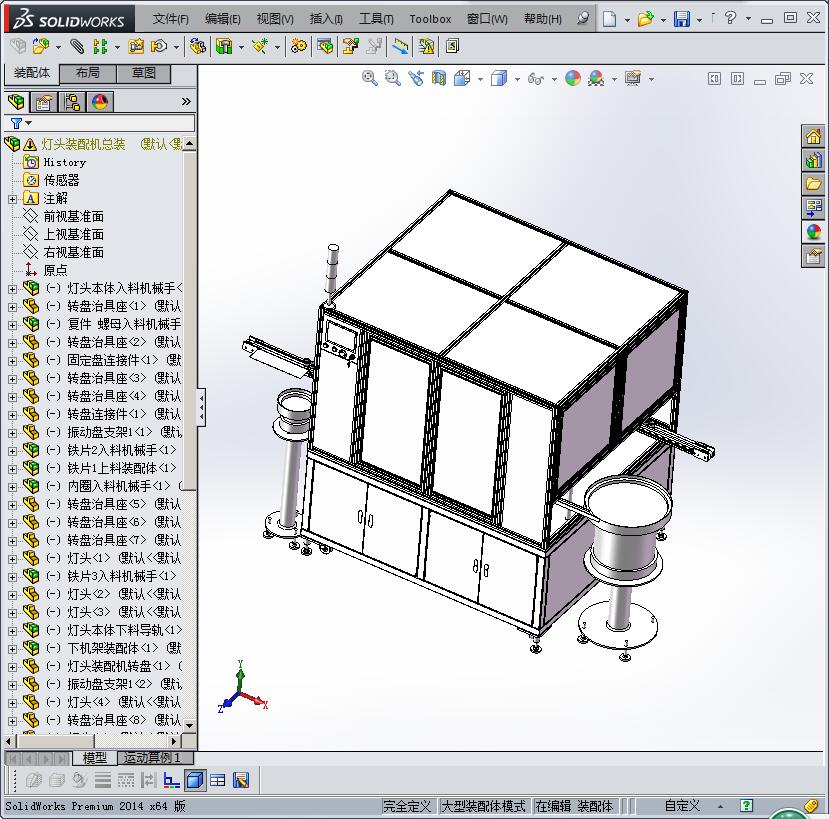
Task: Expand the manager panel tabs chevron
Action: point(186,102)
